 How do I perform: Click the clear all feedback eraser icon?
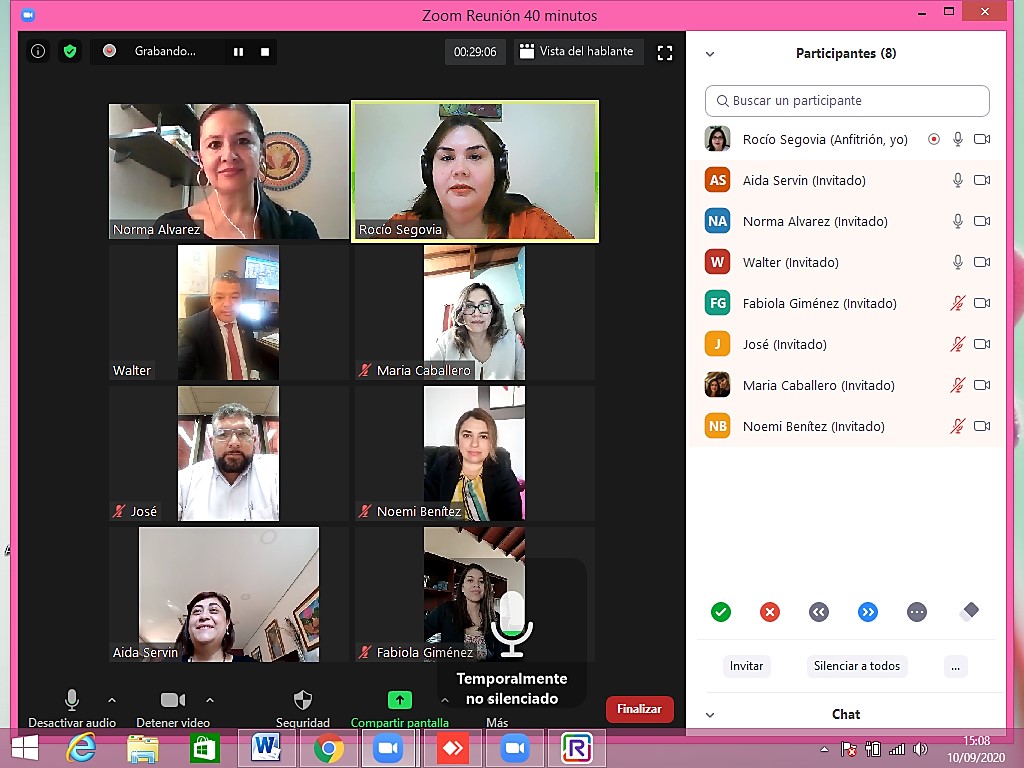pos(970,611)
